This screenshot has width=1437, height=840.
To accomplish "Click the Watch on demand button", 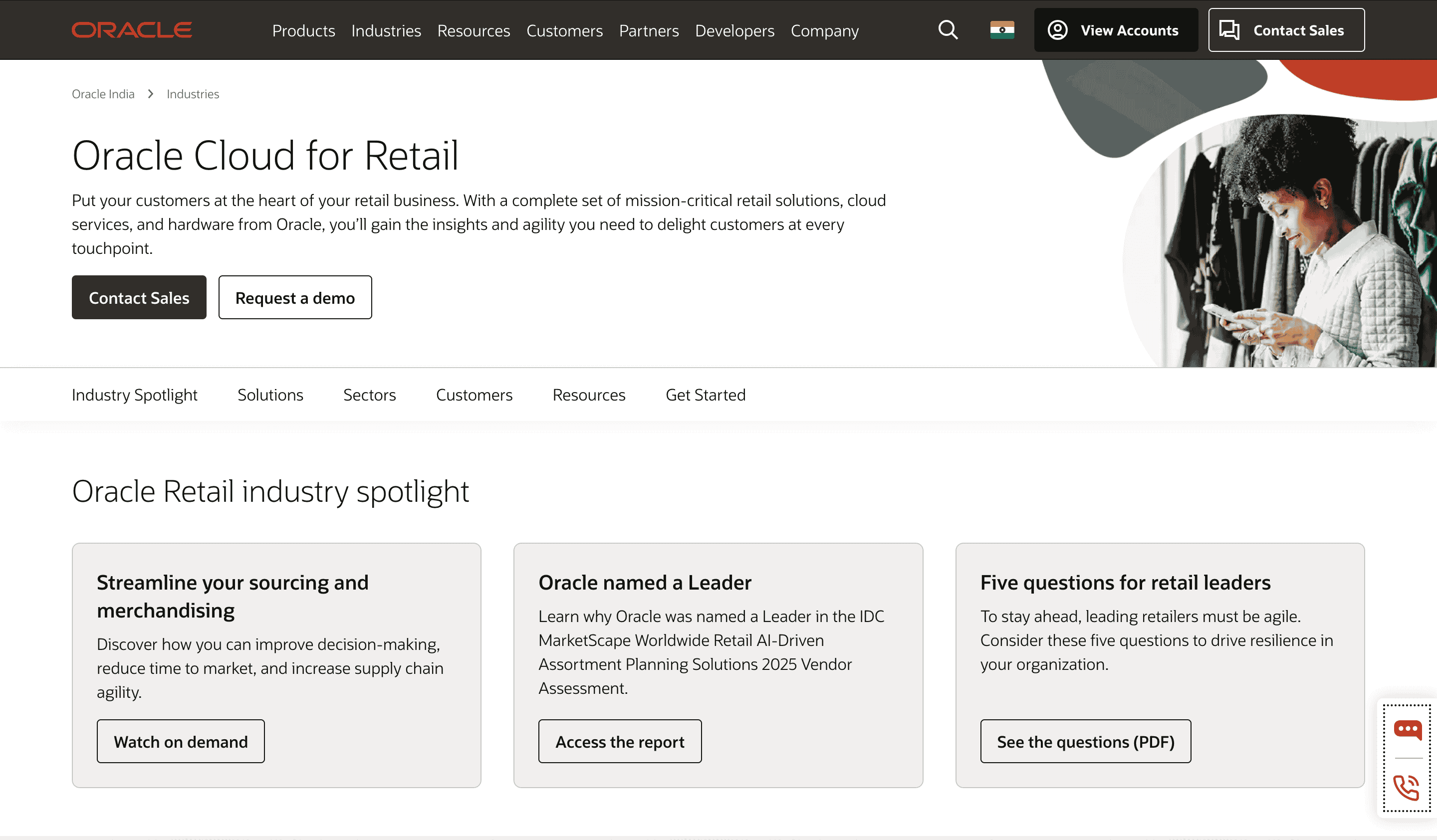I will point(181,741).
